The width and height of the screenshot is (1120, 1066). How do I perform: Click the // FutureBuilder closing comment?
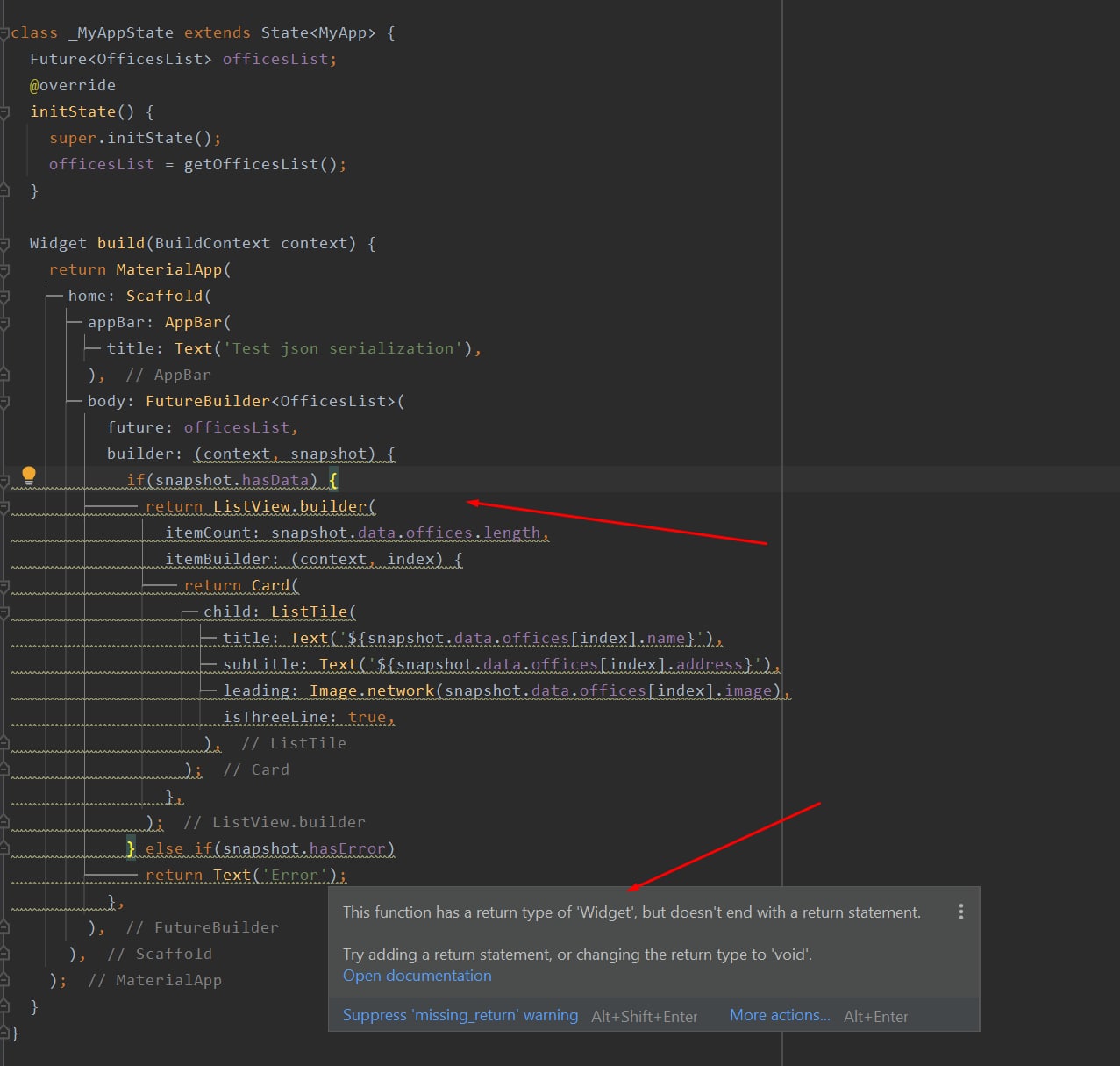(203, 927)
